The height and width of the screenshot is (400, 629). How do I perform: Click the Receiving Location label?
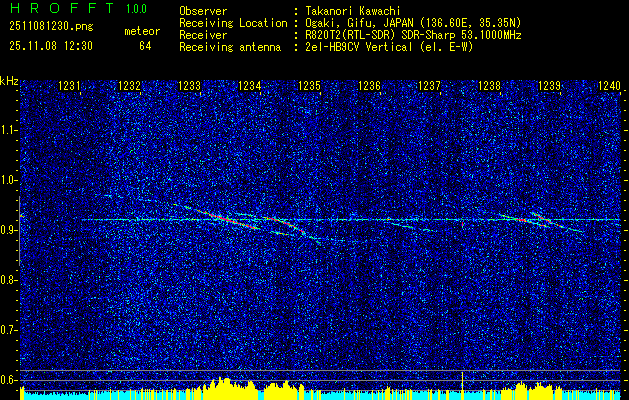click(233, 23)
